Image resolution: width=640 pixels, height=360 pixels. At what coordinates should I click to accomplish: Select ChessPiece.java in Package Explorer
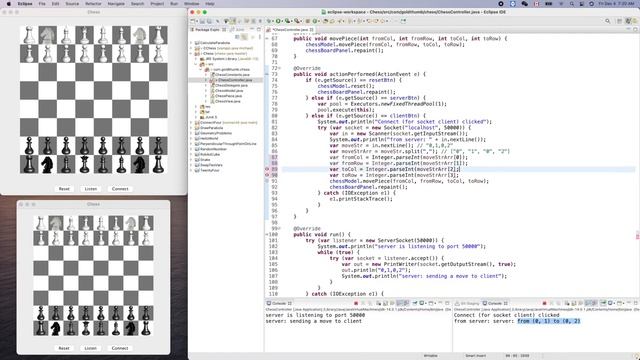point(228,96)
